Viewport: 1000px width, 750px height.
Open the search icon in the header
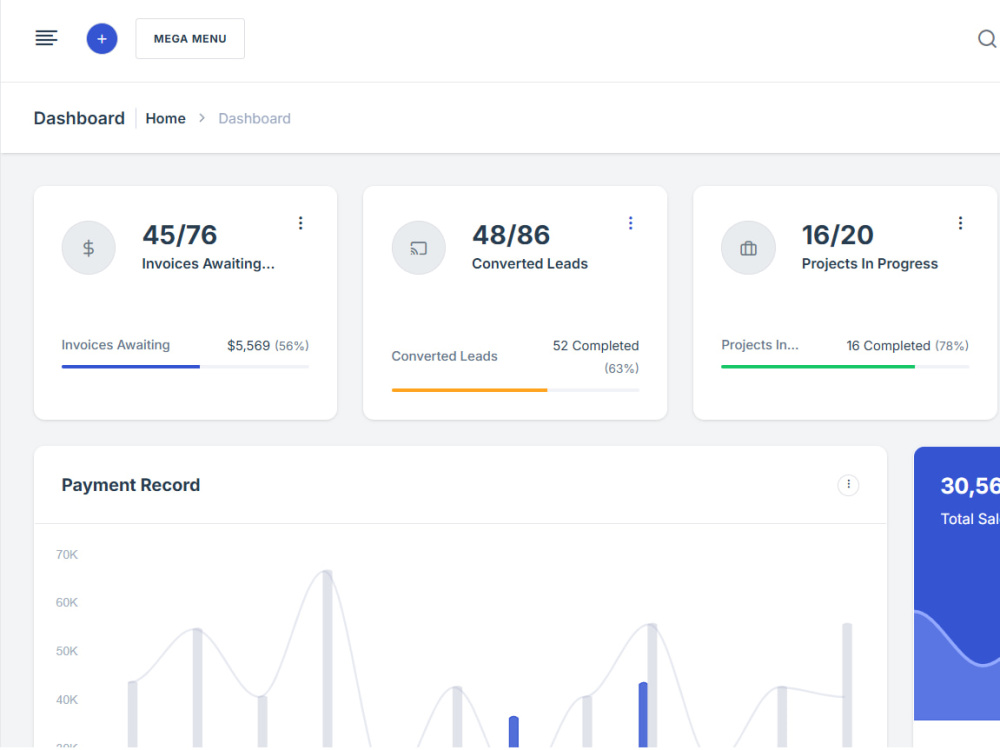(x=987, y=39)
